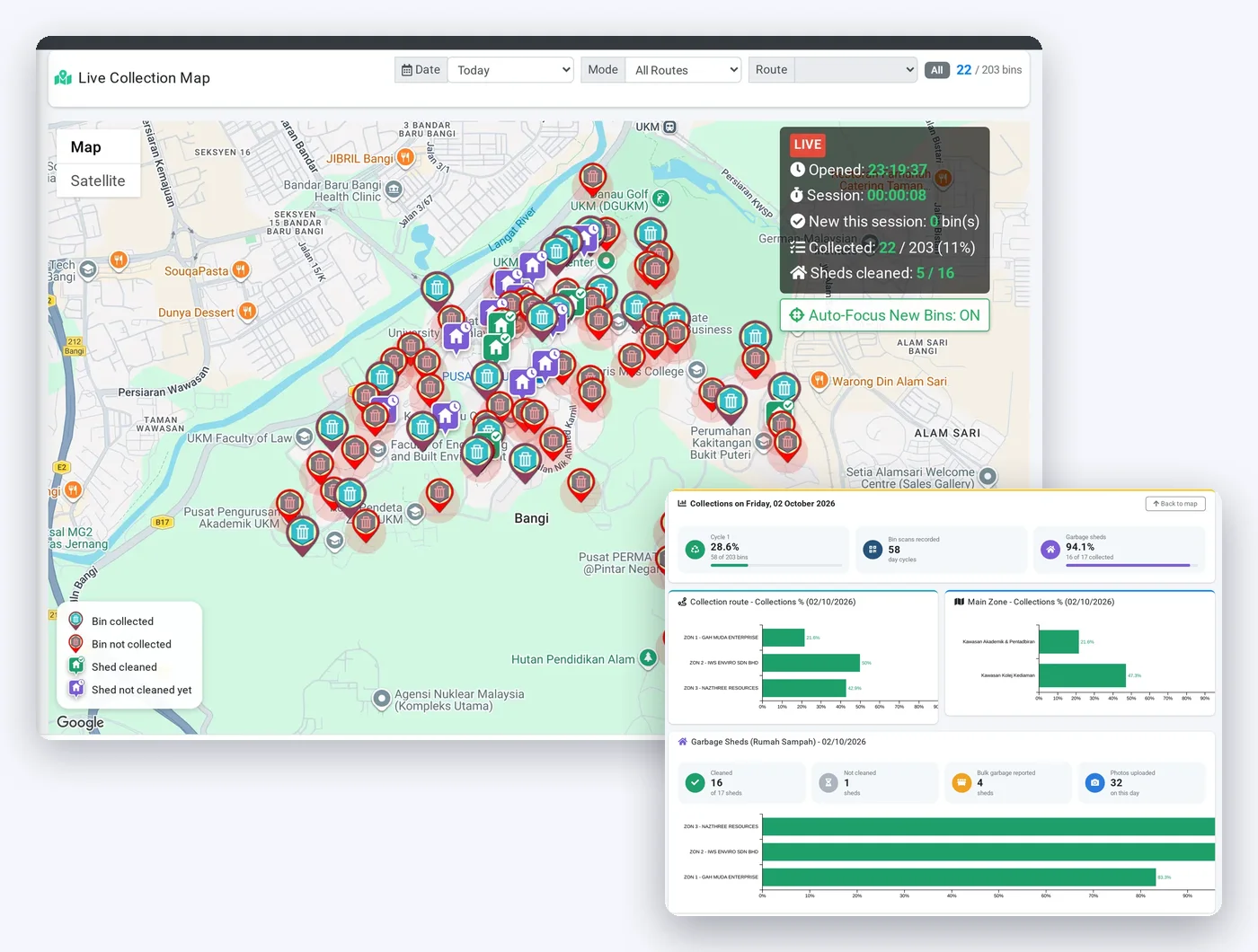Click the Agensi Nuklear Malaysia marker
This screenshot has width=1258, height=952.
[382, 698]
